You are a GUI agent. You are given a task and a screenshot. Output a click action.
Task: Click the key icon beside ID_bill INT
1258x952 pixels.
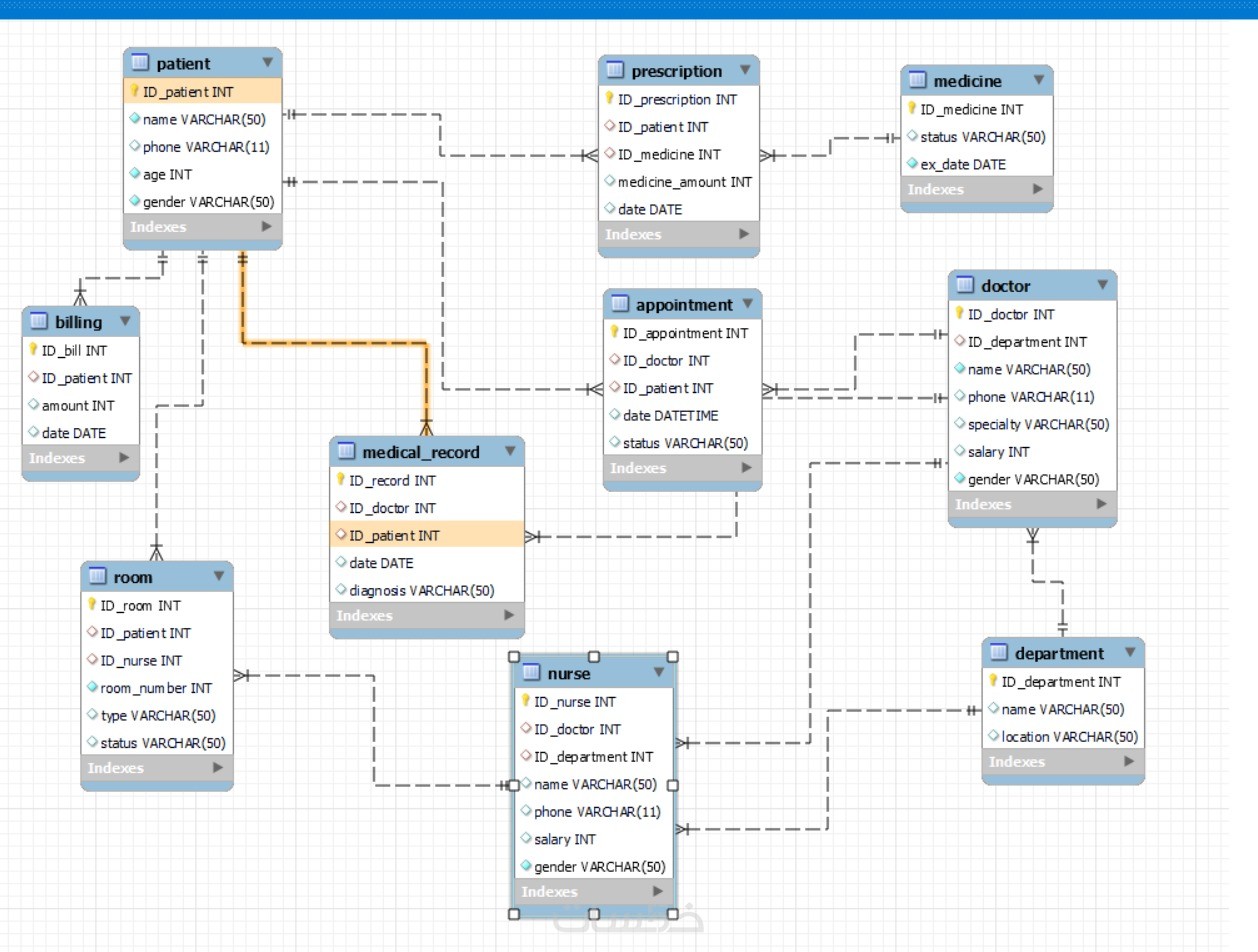tap(33, 350)
